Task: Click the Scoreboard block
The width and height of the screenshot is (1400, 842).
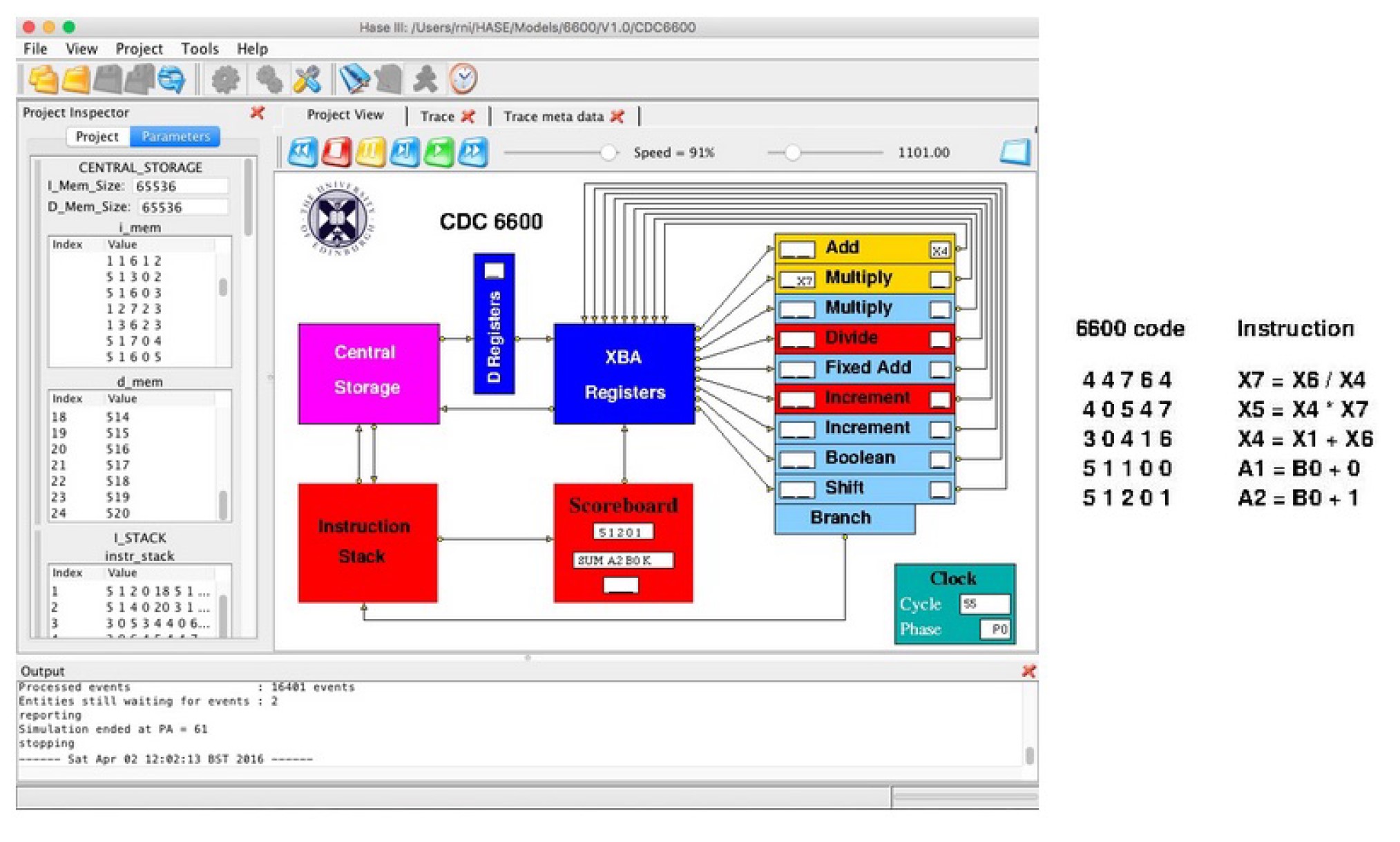Action: pos(623,543)
